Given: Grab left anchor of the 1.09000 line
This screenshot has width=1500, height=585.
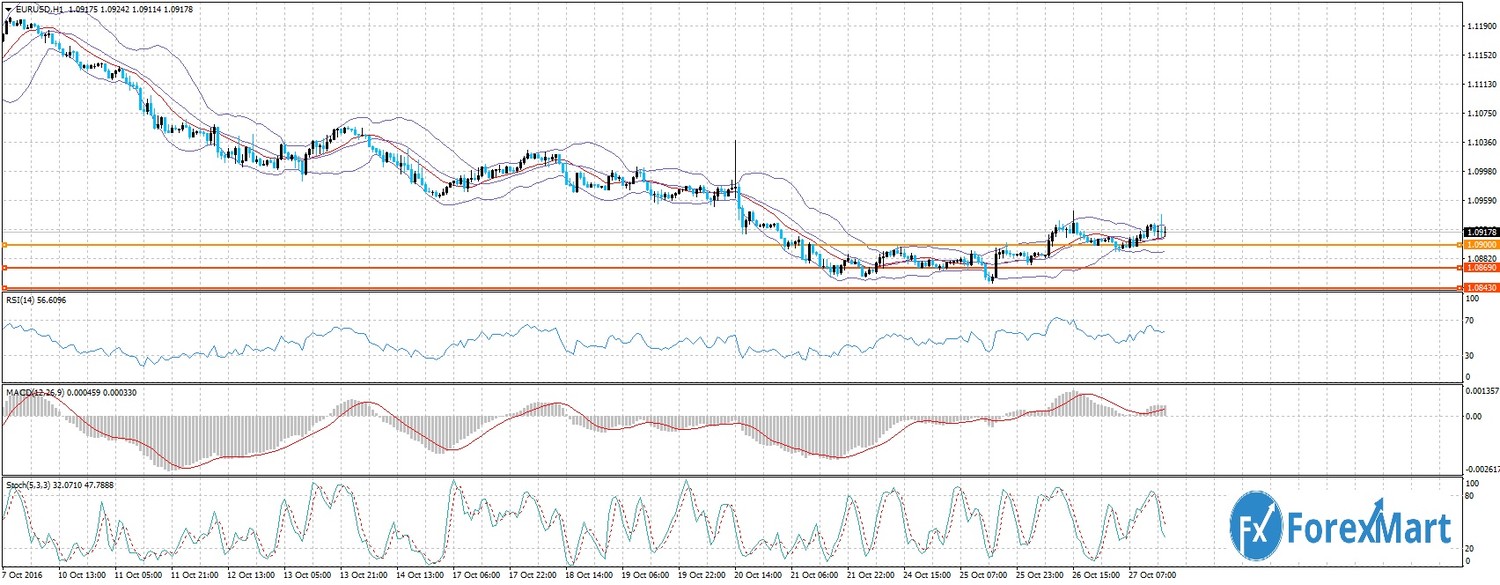Looking at the screenshot, I should pos(5,245).
